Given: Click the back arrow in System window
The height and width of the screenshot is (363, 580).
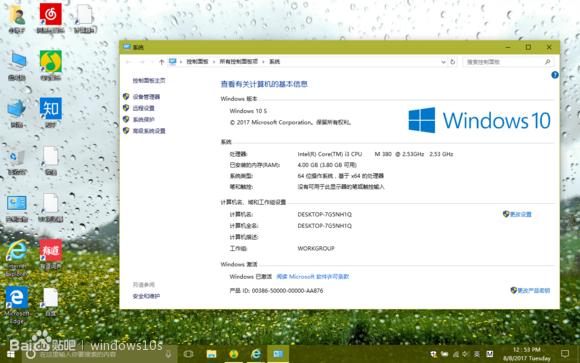Looking at the screenshot, I should click(128, 62).
